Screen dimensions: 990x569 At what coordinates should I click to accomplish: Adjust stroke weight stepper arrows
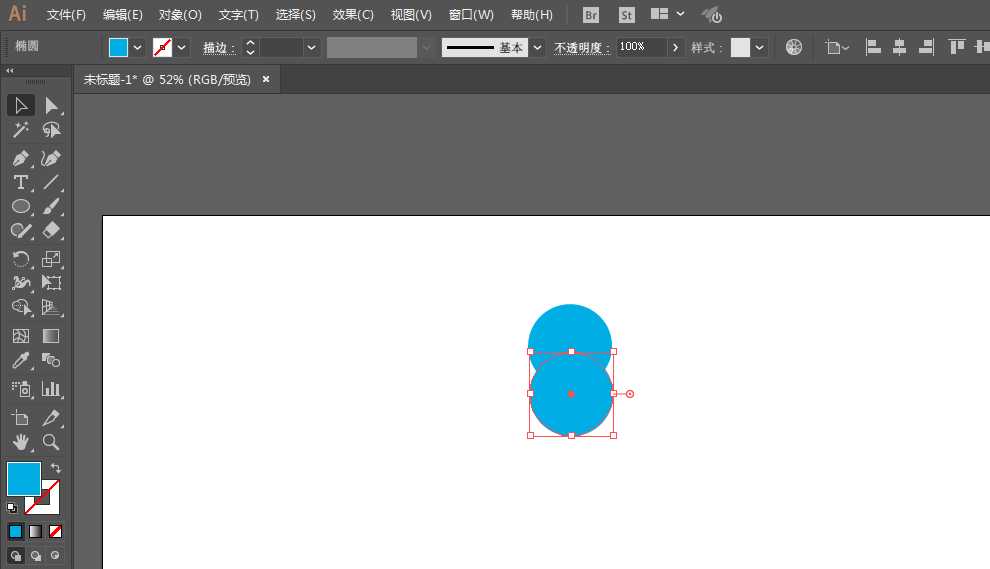[250, 47]
